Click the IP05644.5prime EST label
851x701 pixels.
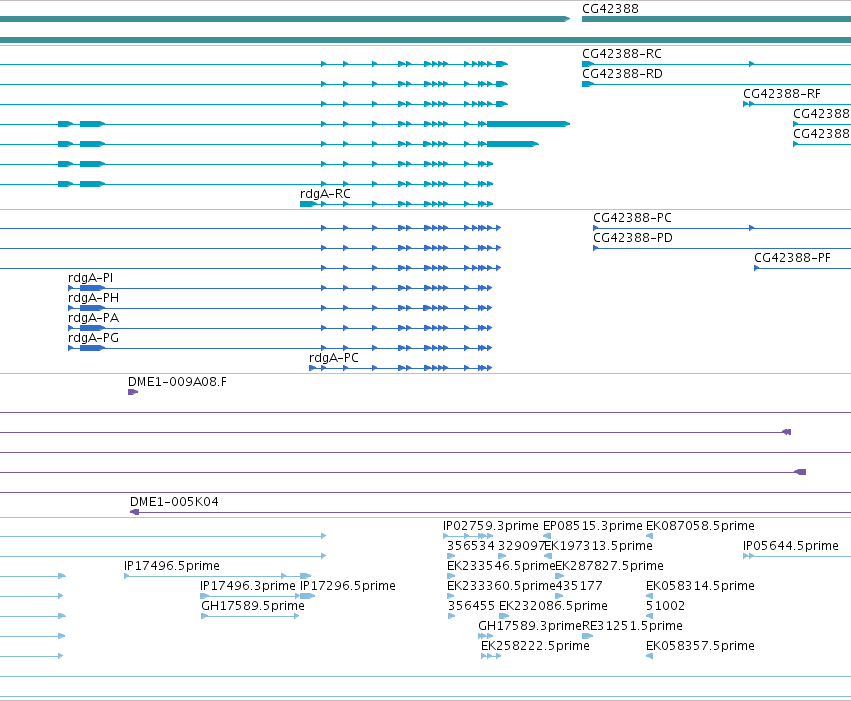click(791, 546)
